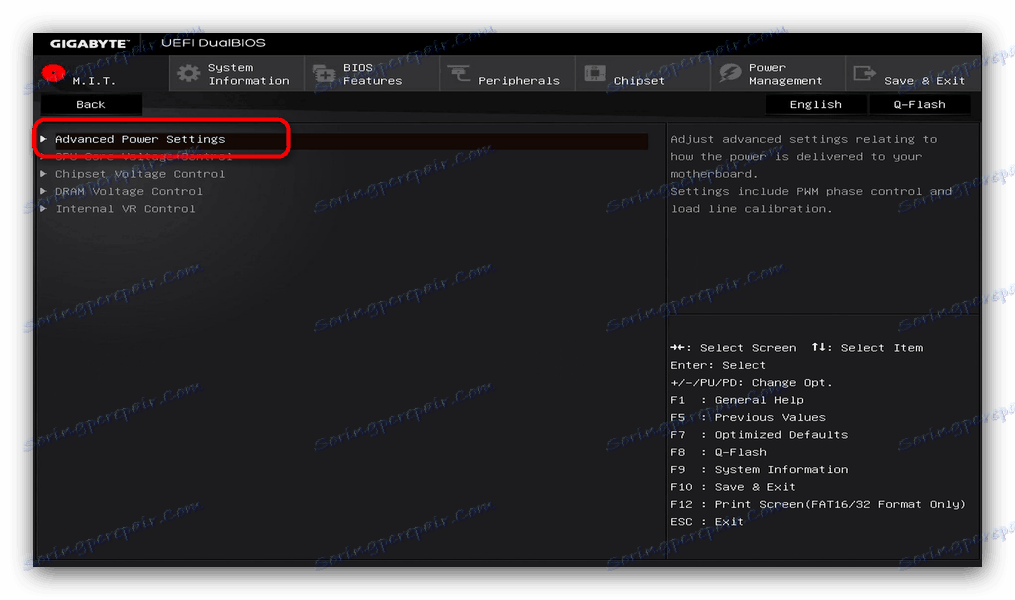Click the 'F5 : Previous Values' line
Viewport: 1015px width, 600px height.
[748, 417]
